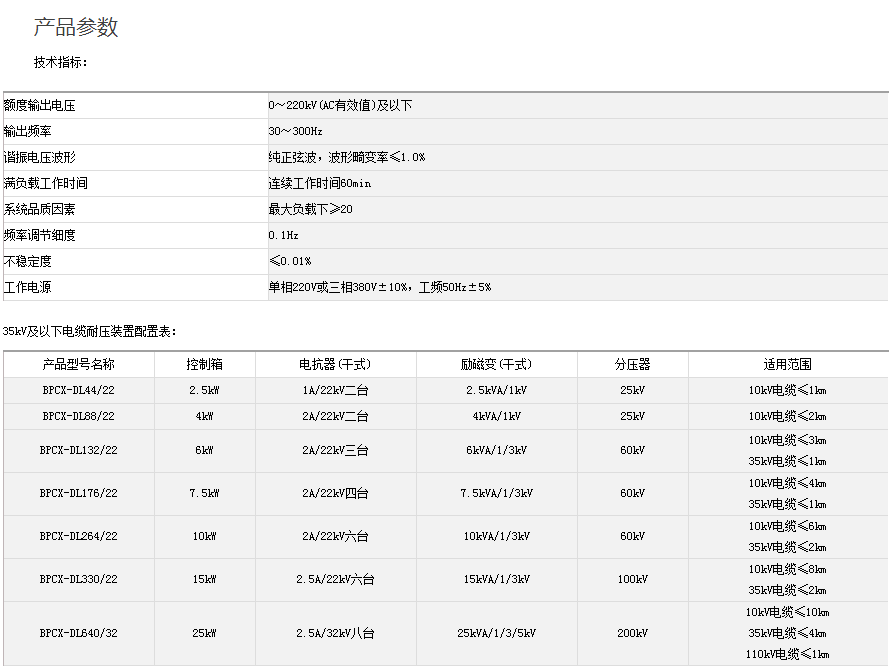Select the 110kV电缆≤1km range entry
891x668 pixels.
pos(787,654)
